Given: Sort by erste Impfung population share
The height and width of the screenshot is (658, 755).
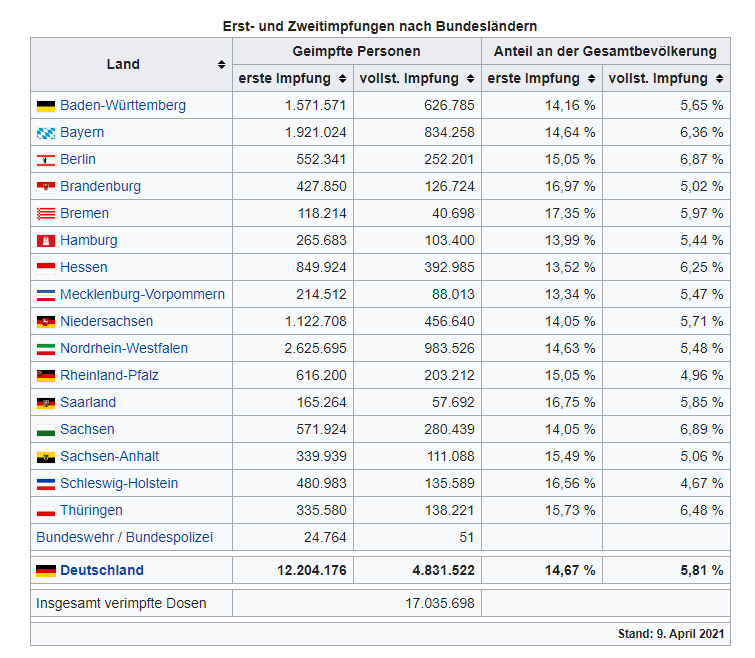Looking at the screenshot, I should click(x=591, y=78).
